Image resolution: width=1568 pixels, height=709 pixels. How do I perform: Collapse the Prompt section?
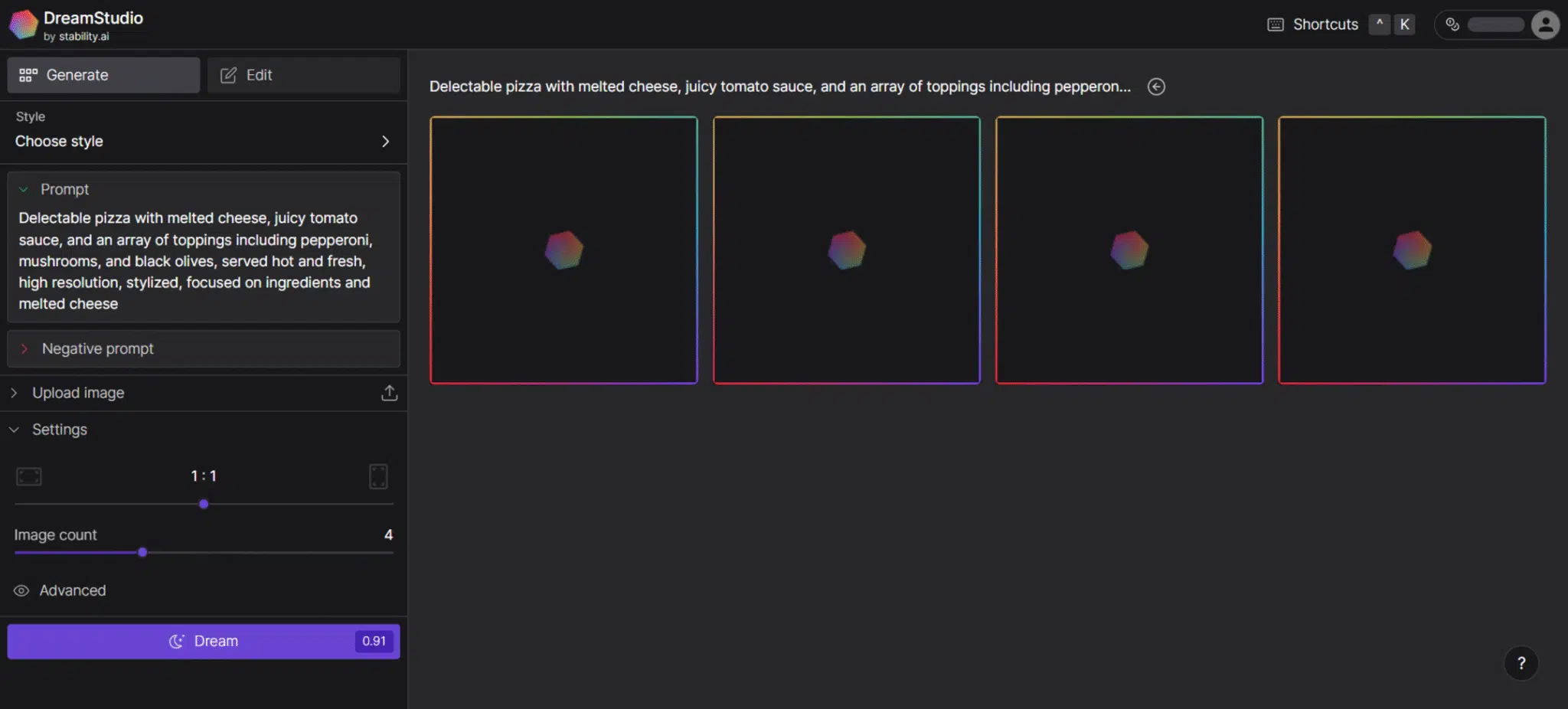click(24, 189)
